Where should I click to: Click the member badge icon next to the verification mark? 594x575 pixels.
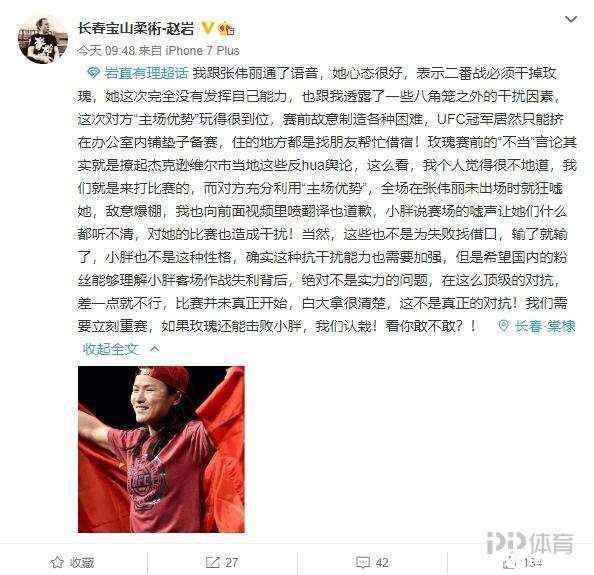(x=227, y=29)
